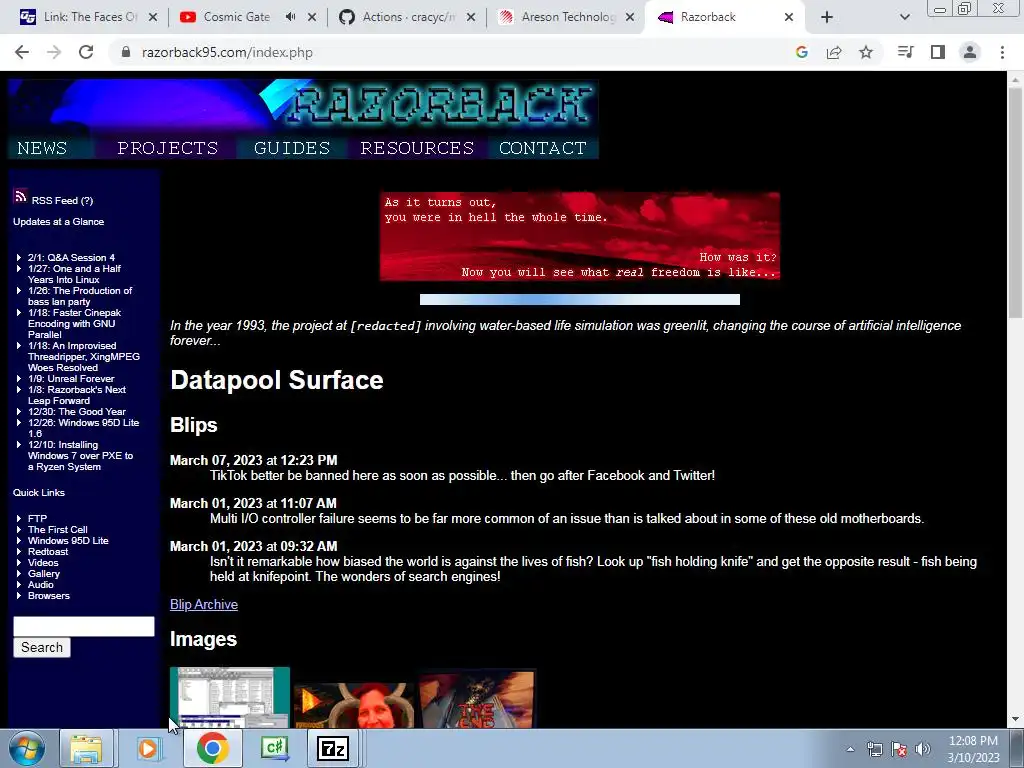This screenshot has width=1024, height=768.
Task: Open the Gallery quick link
Action: tap(44, 574)
